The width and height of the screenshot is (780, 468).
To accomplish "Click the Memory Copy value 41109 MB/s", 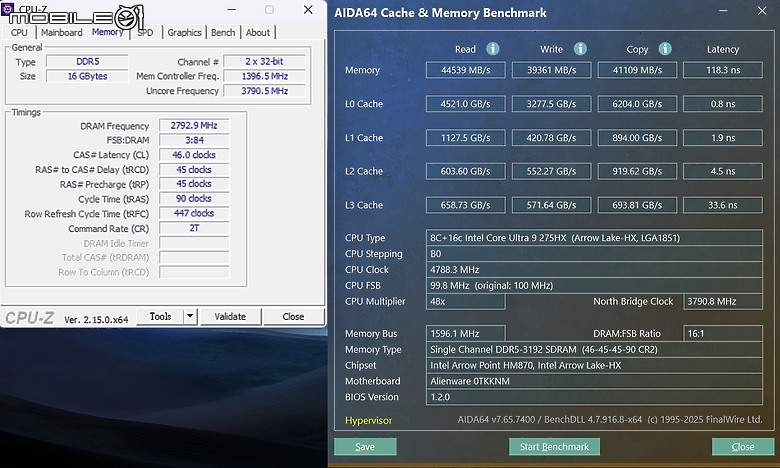I will point(637,70).
